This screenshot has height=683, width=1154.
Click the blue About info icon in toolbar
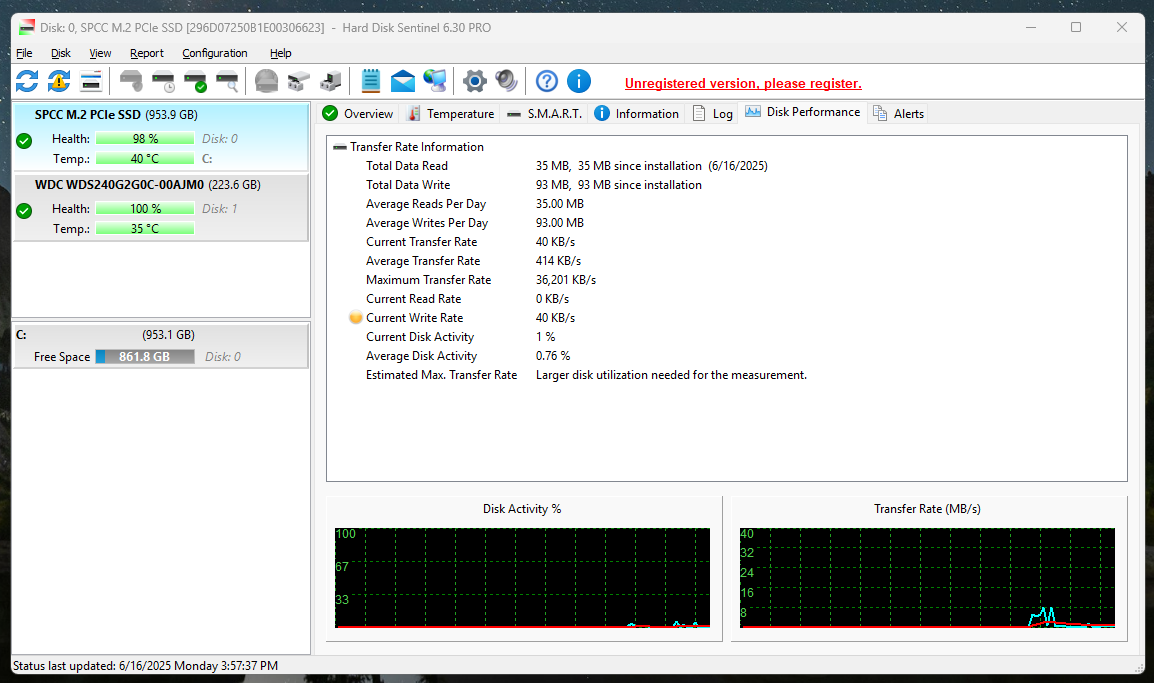coord(579,81)
